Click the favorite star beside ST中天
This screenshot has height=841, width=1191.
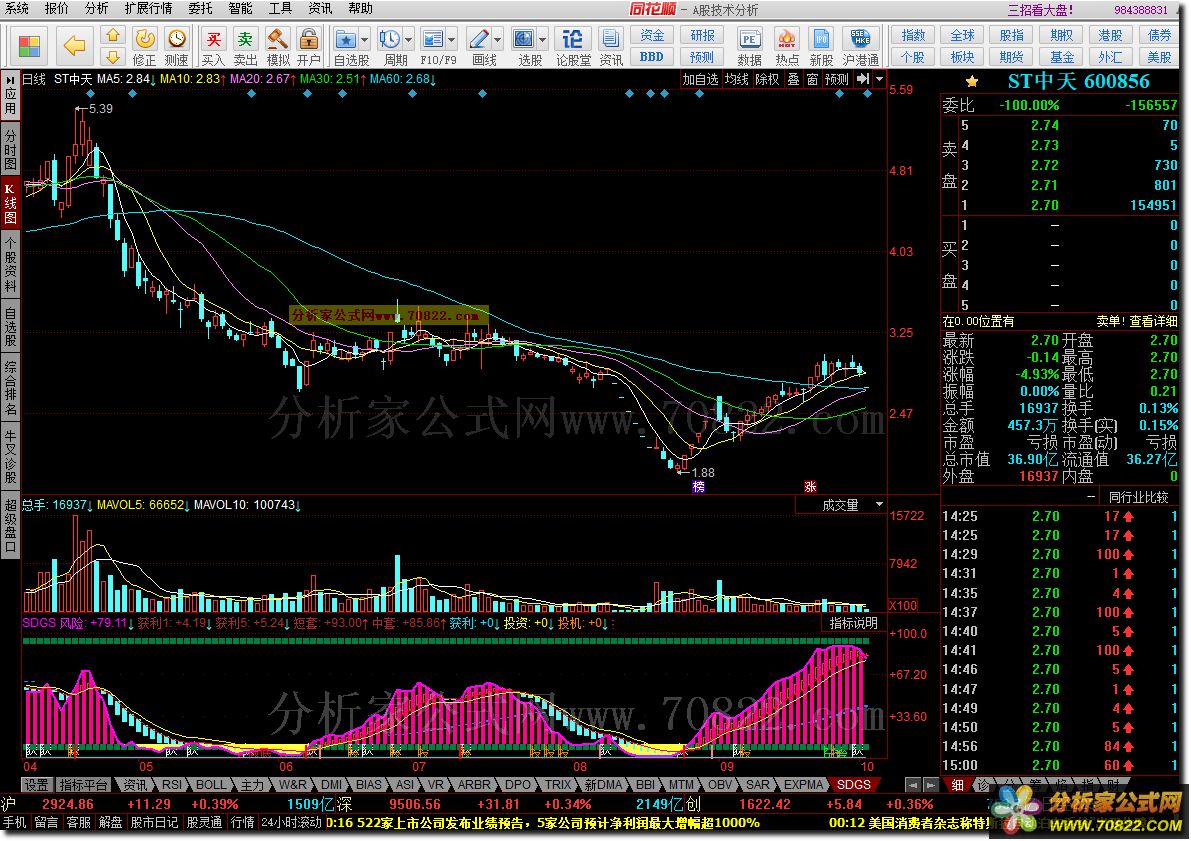tap(972, 81)
